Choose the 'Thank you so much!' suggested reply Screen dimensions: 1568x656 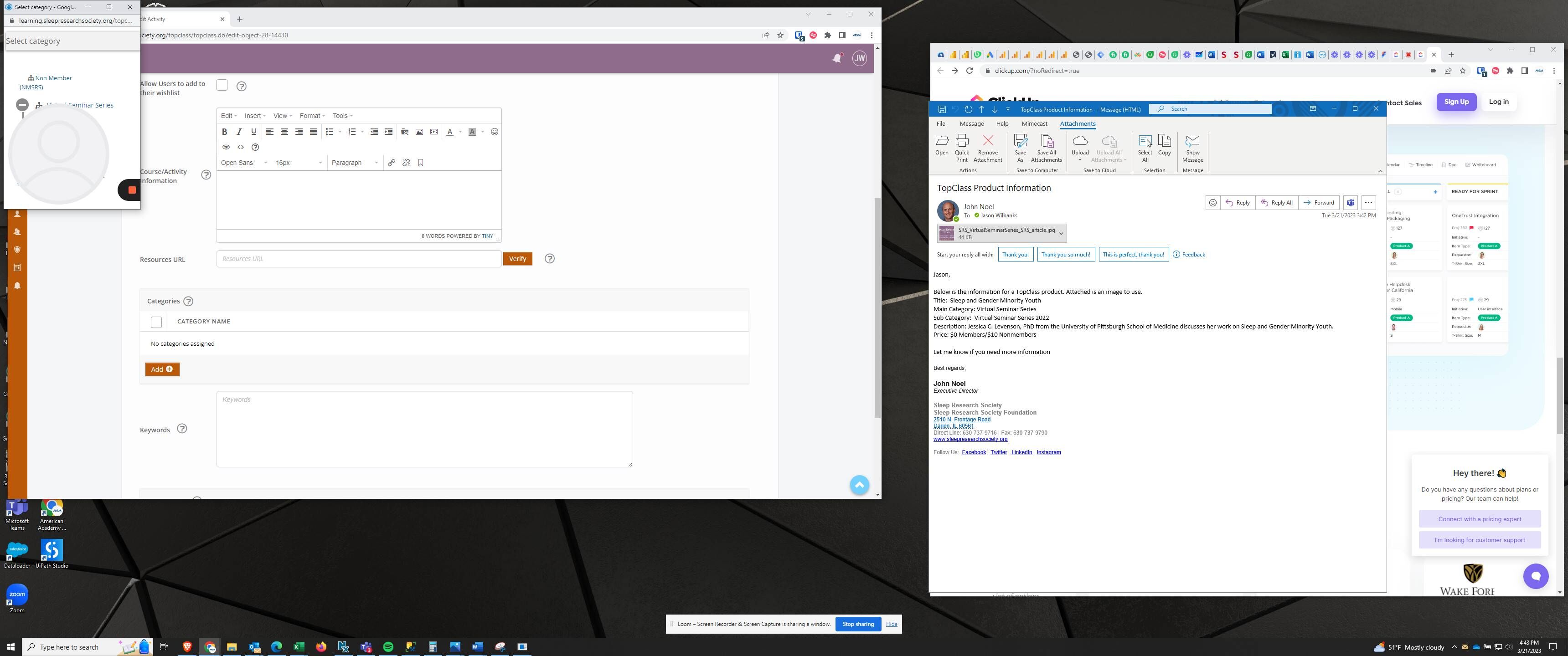pos(1065,254)
